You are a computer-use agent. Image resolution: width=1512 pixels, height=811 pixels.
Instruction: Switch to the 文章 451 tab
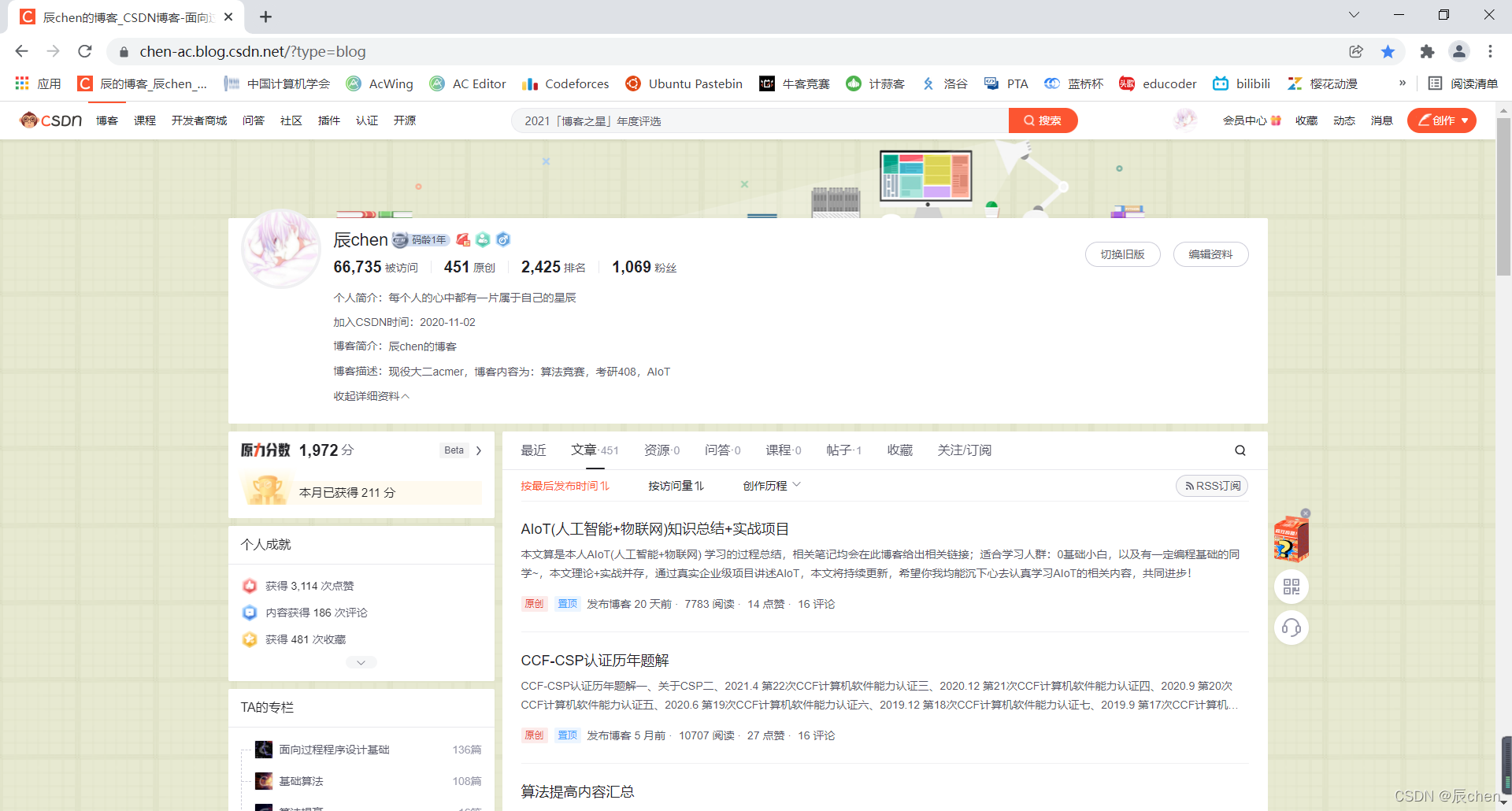tap(595, 450)
